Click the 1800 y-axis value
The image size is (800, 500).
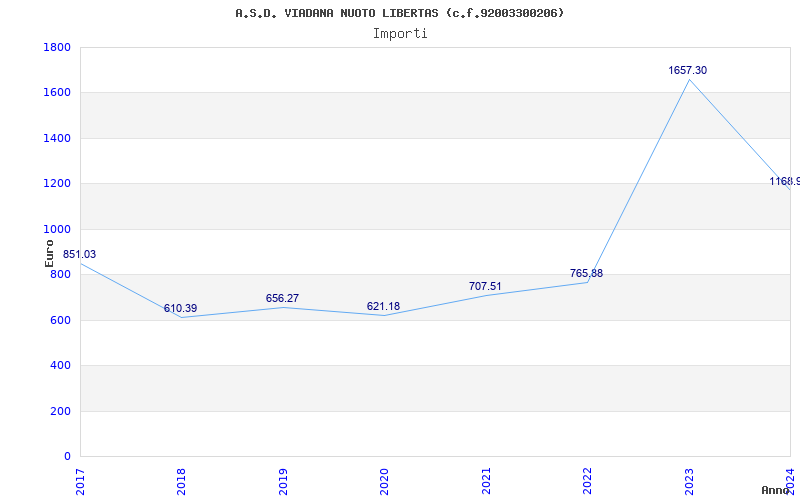click(57, 47)
